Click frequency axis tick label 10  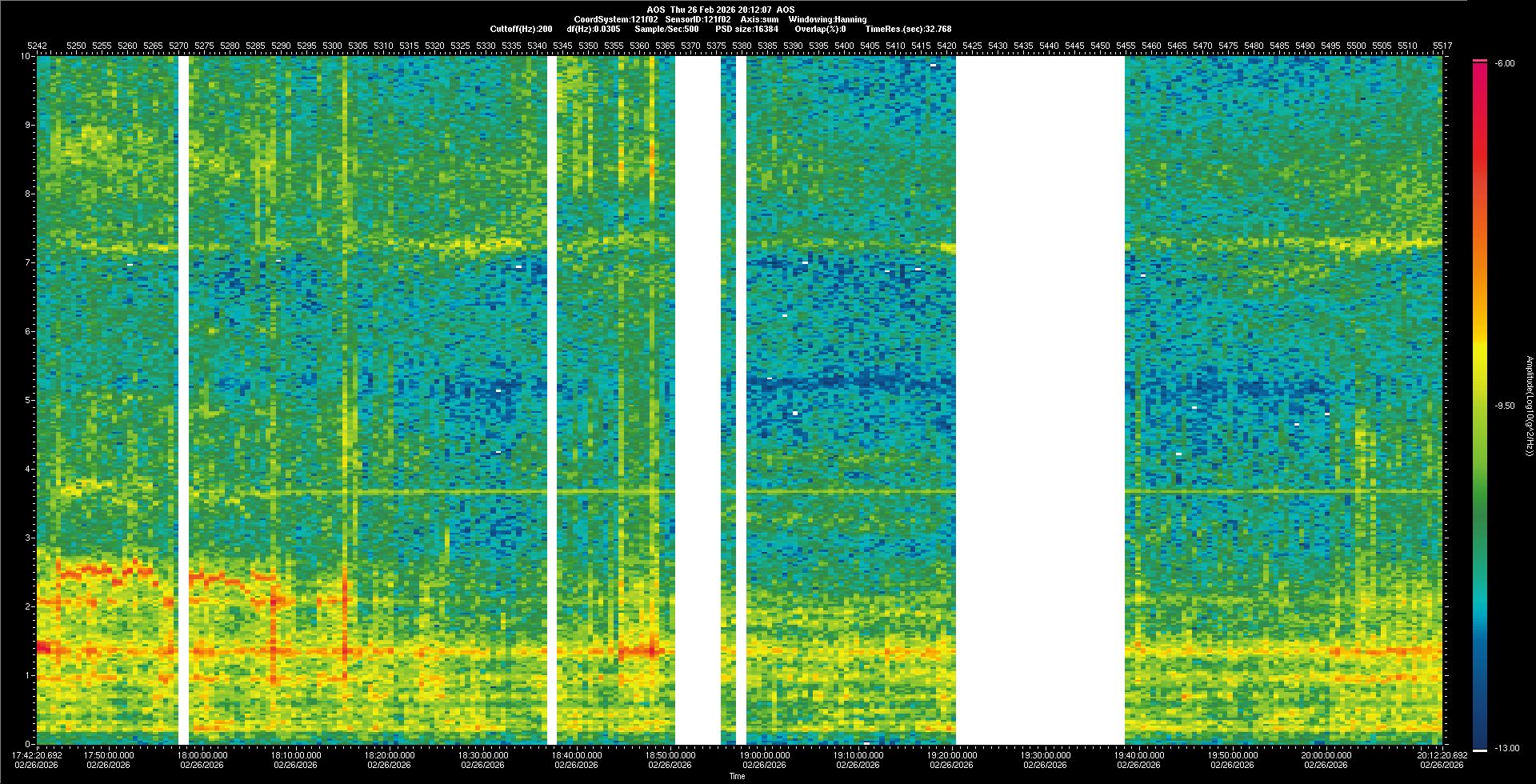tap(26, 56)
